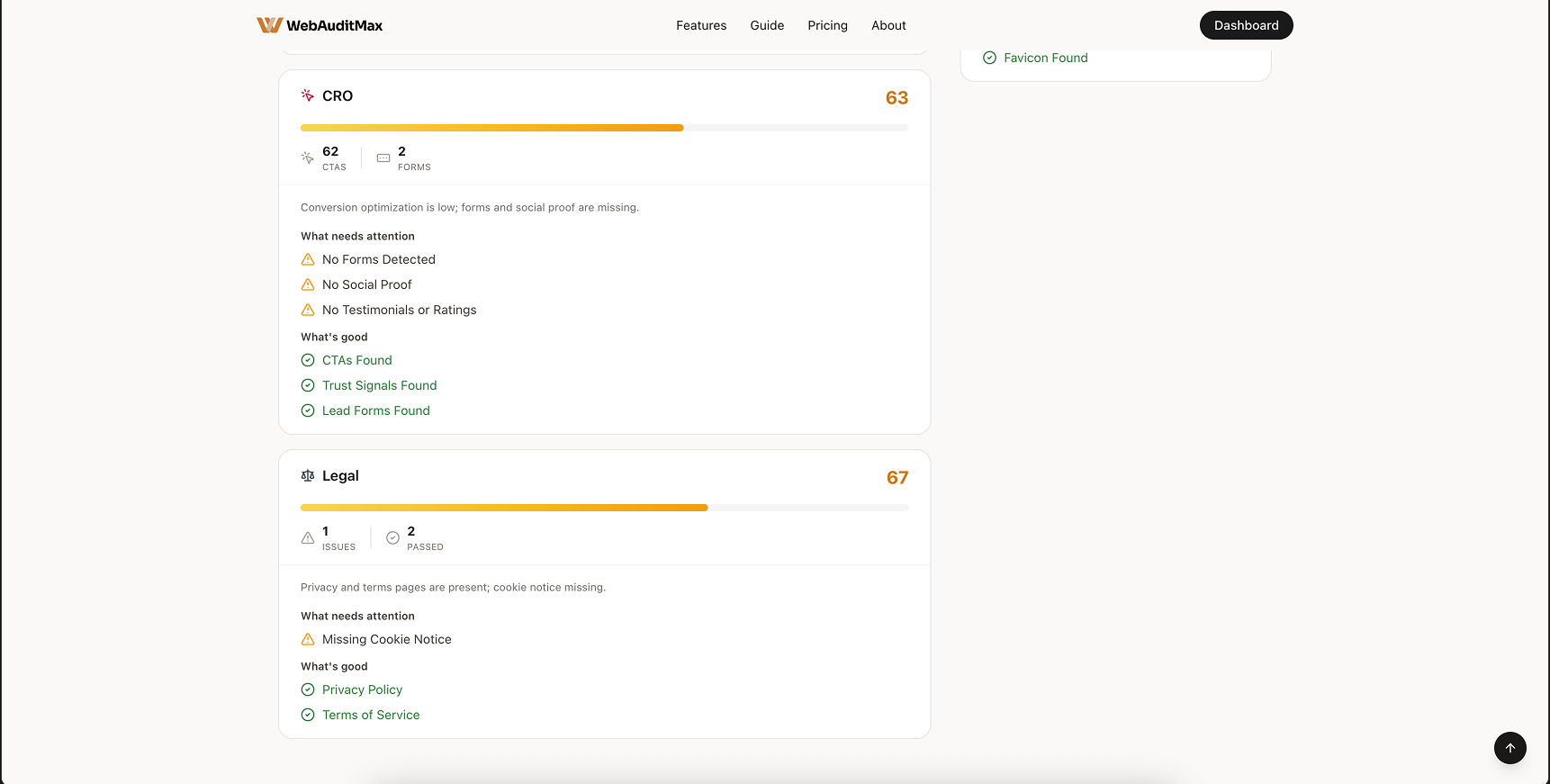
Task: Click warning icon beside No Forms Detected
Action: (x=308, y=259)
